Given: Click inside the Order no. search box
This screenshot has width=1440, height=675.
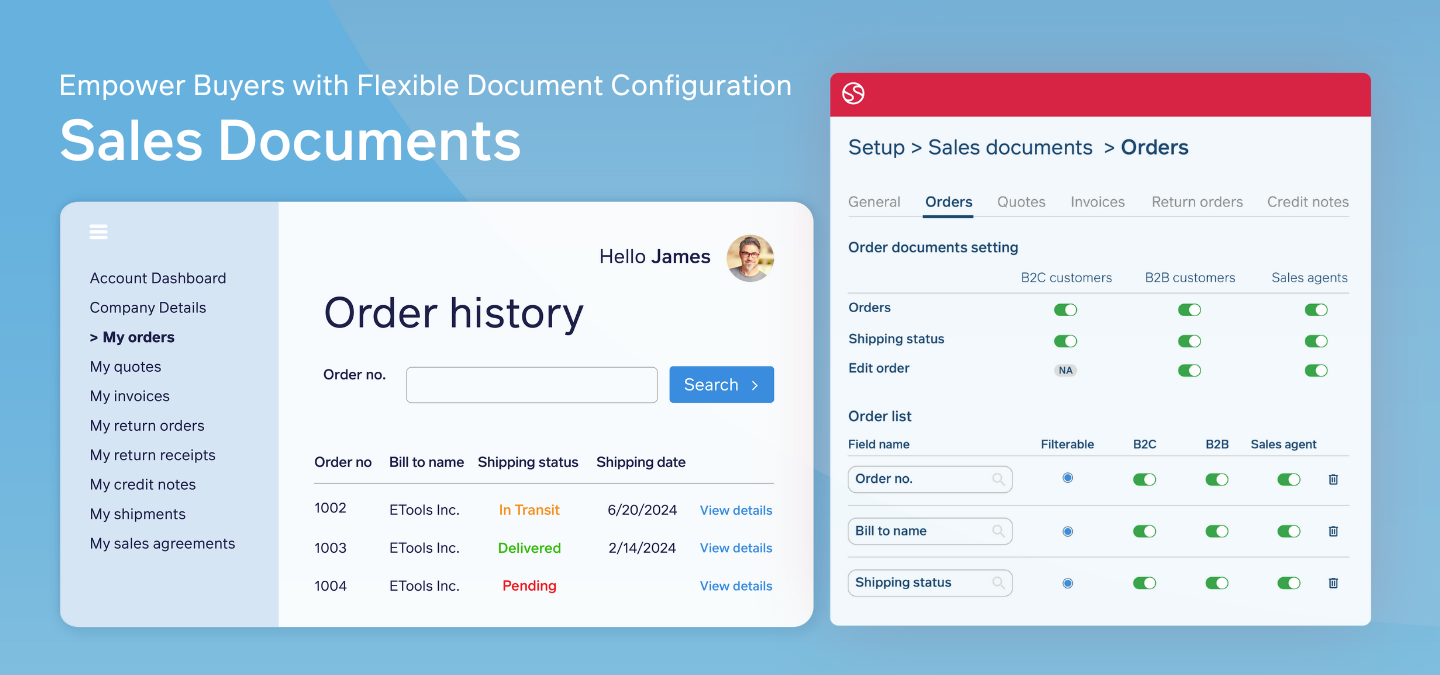Looking at the screenshot, I should (531, 384).
